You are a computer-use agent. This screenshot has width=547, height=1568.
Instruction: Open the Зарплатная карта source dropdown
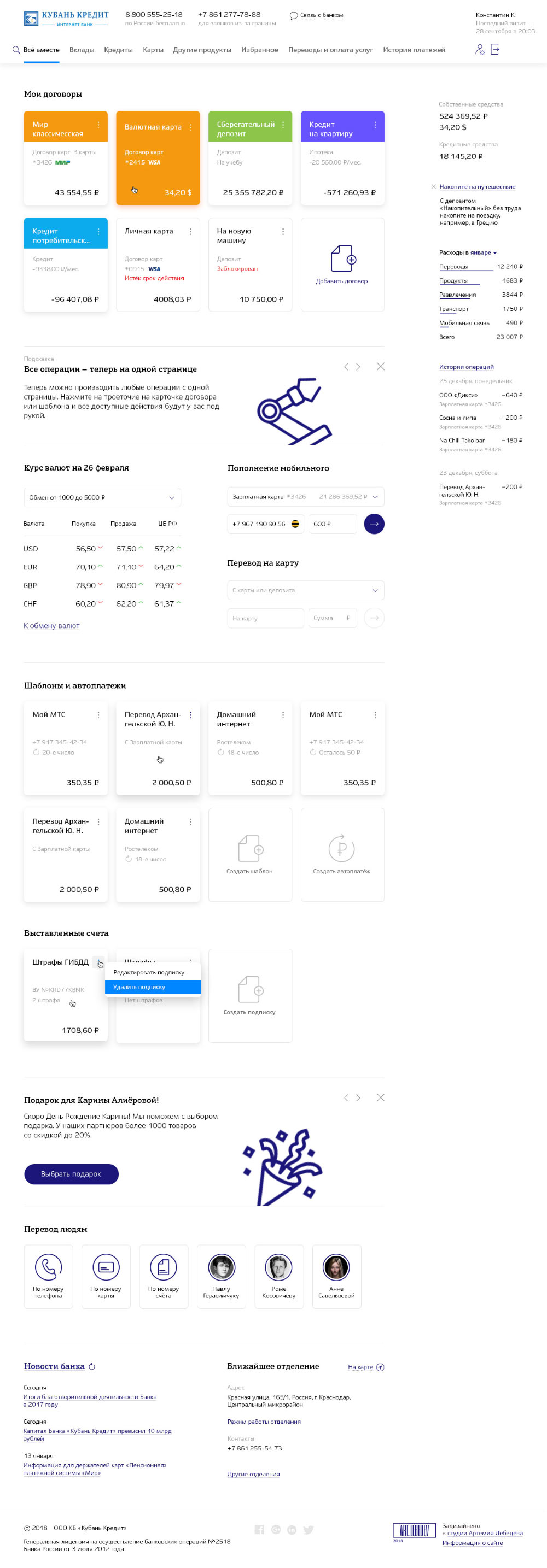point(375,497)
